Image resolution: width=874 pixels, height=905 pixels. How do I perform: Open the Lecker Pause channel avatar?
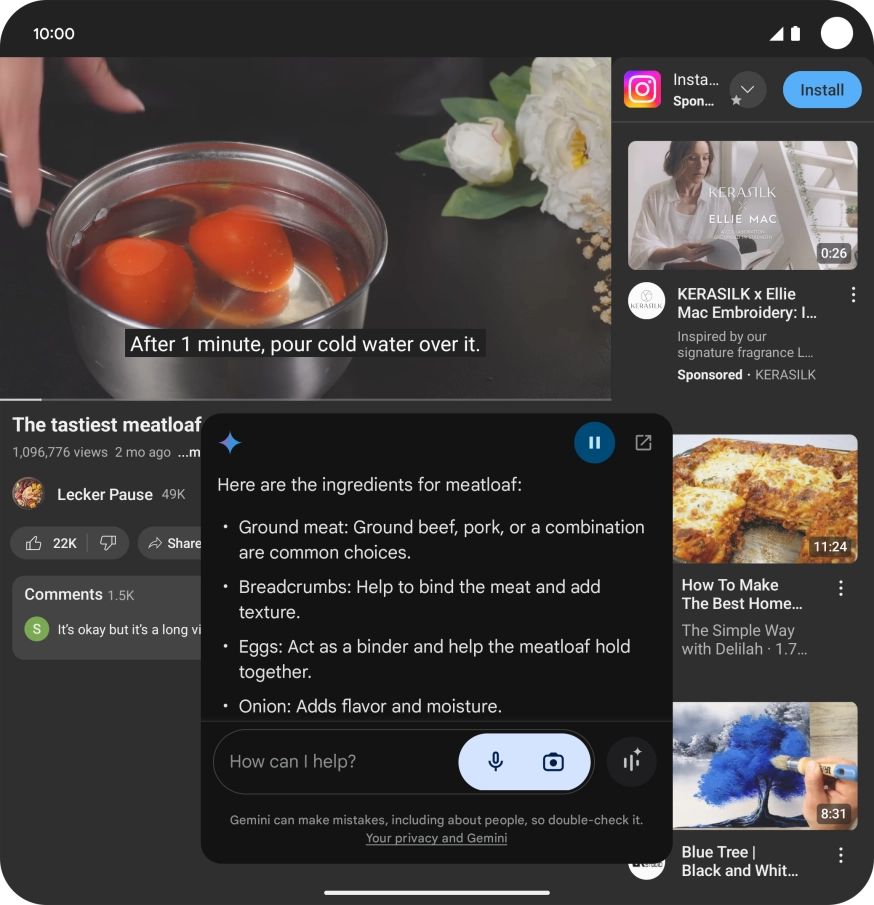tap(28, 494)
